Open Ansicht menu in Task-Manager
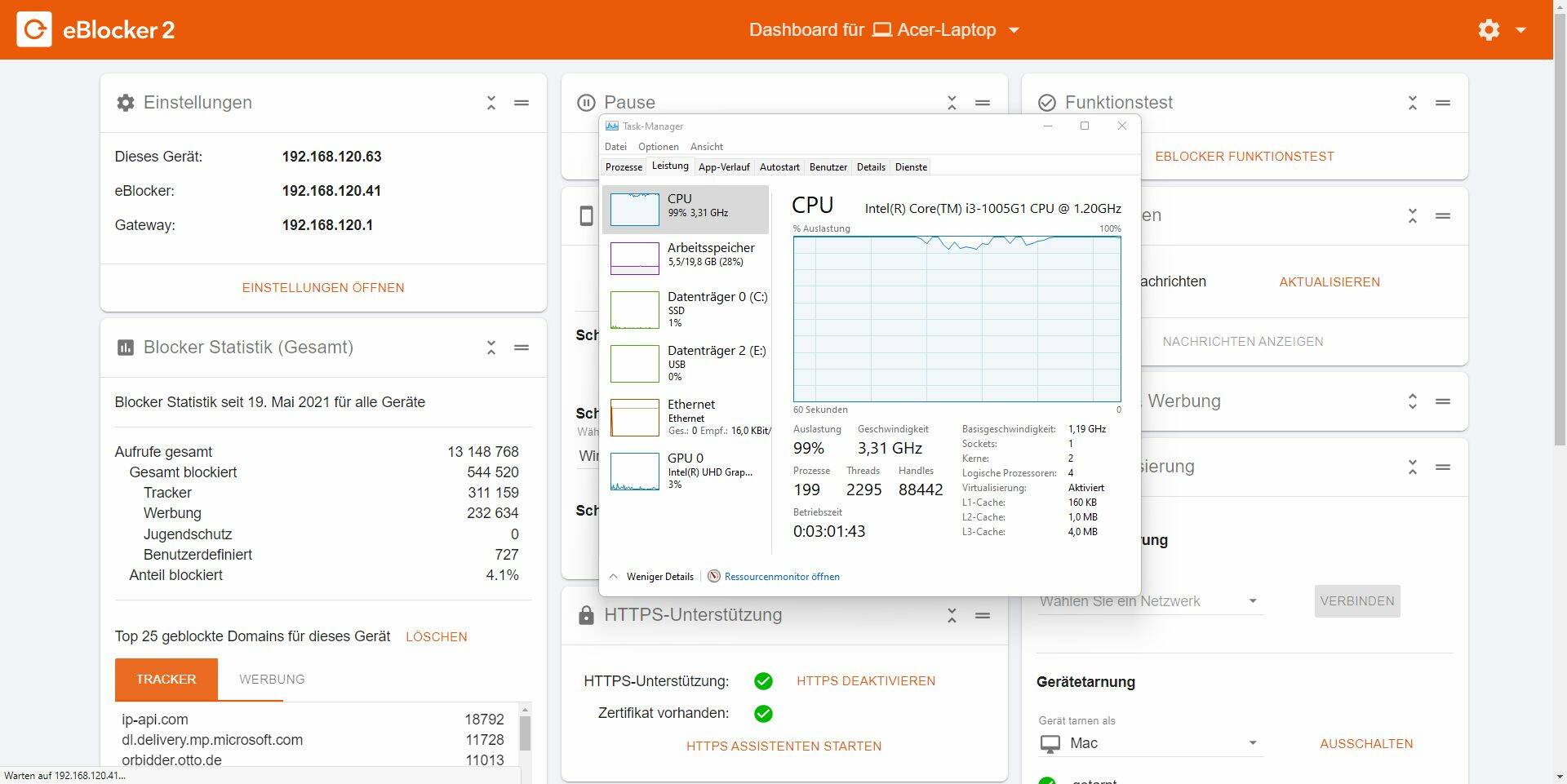1567x784 pixels. click(x=706, y=147)
